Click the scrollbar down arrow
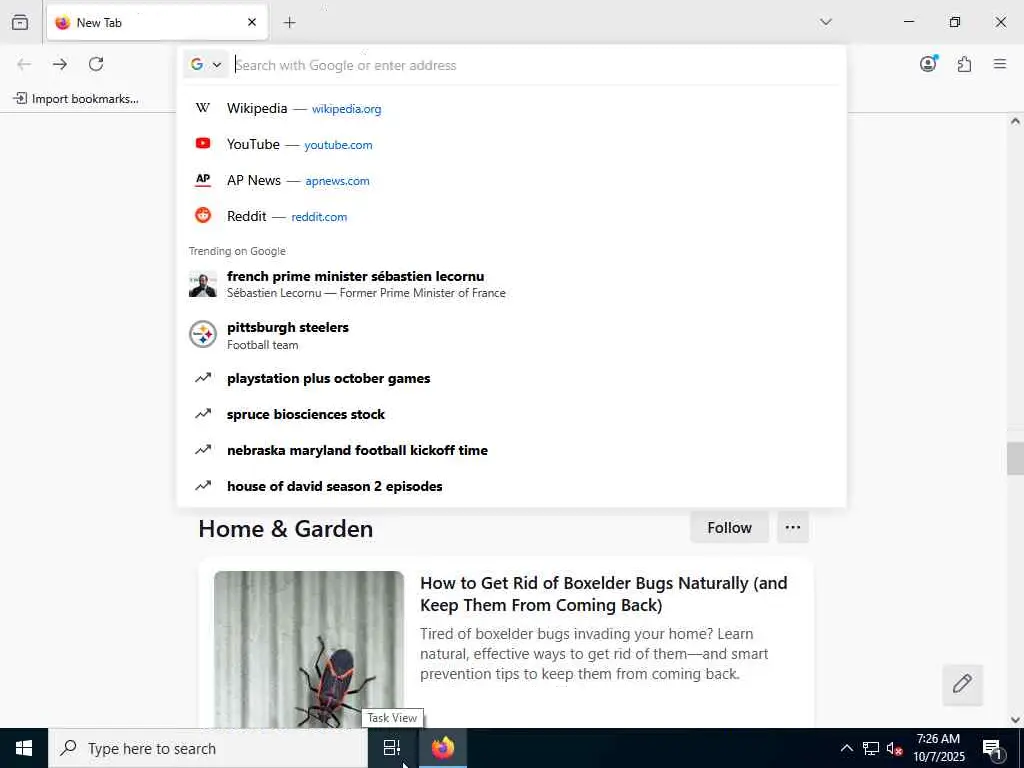 (x=1015, y=720)
